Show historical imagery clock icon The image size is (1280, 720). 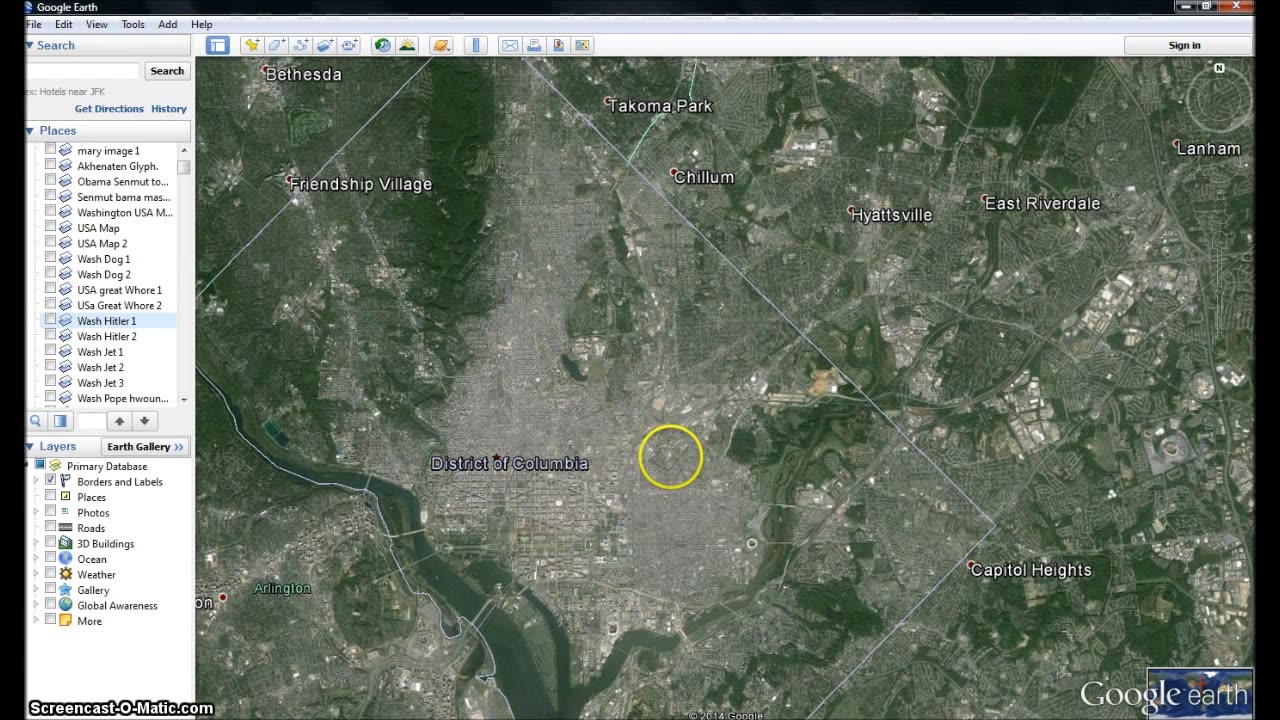coord(383,45)
